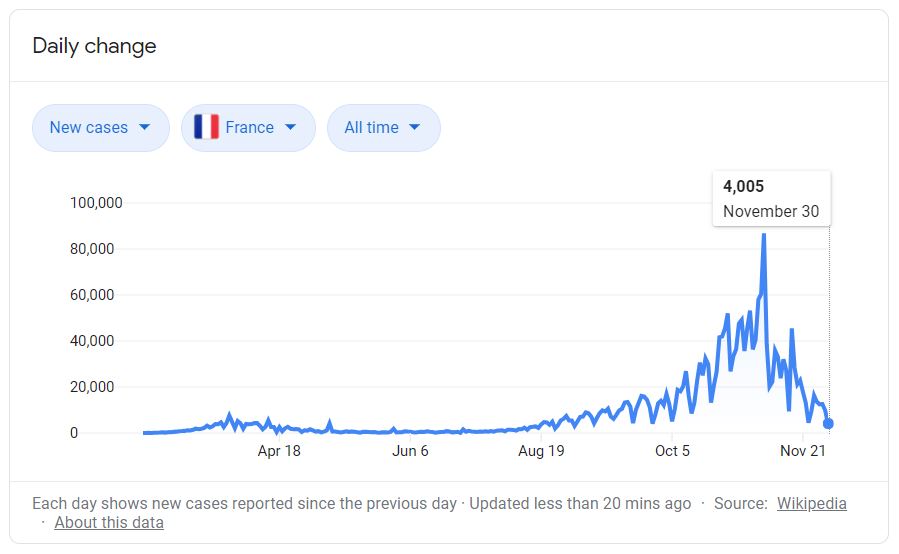Viewport: 899px width, 554px height.
Task: Click the Apr 18 axis date label
Action: click(279, 451)
